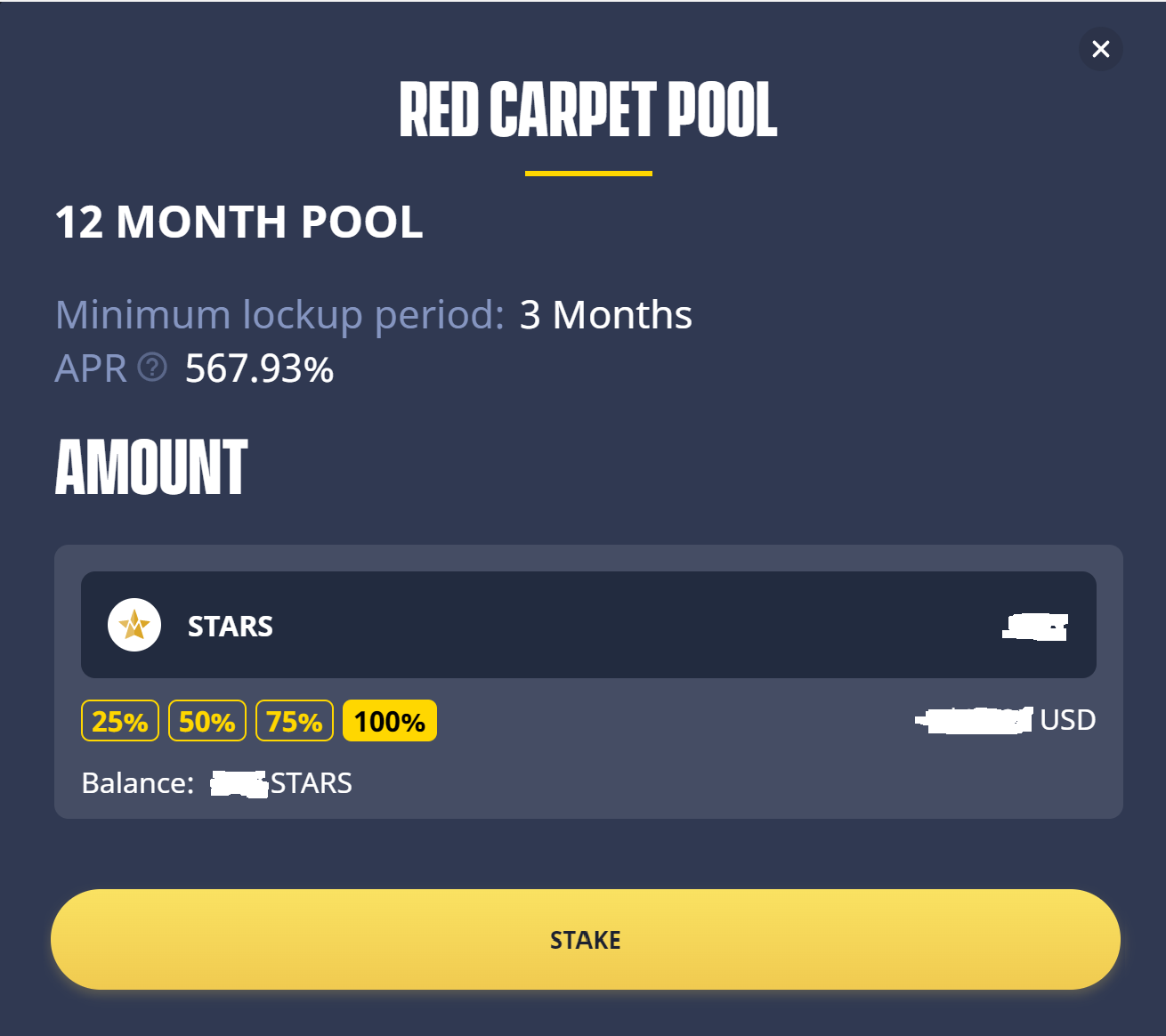Click the 12 MONTH POOL heading
1166x1036 pixels.
(x=239, y=222)
